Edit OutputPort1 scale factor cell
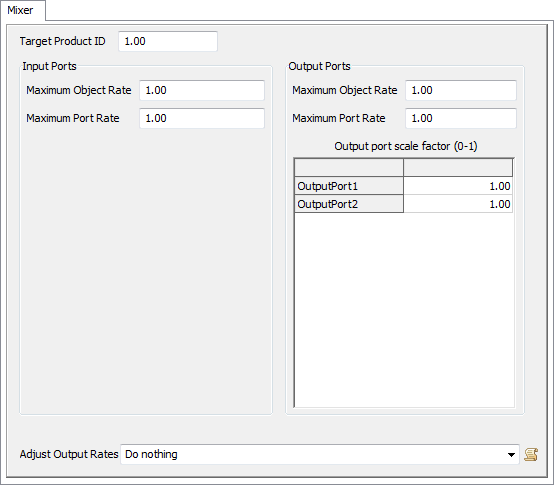 [458, 186]
